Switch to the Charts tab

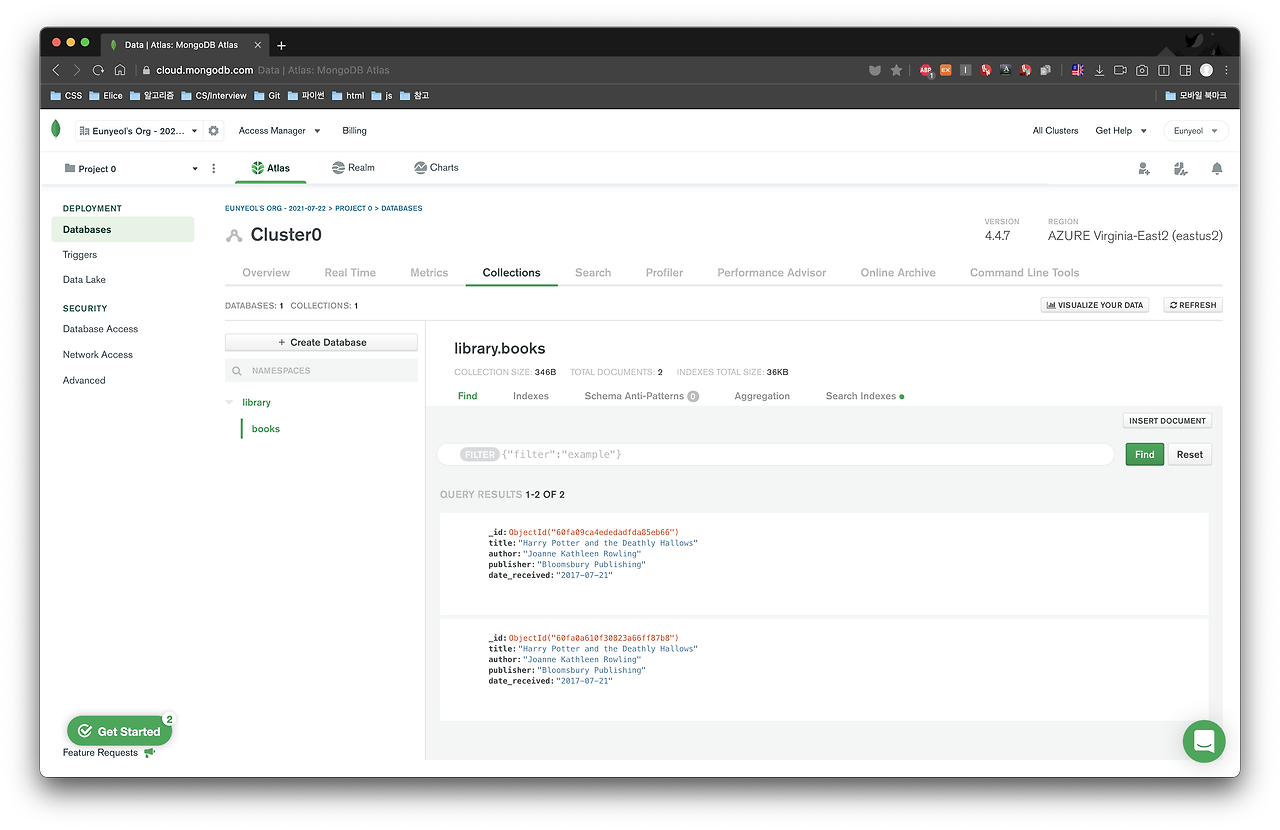tap(436, 168)
